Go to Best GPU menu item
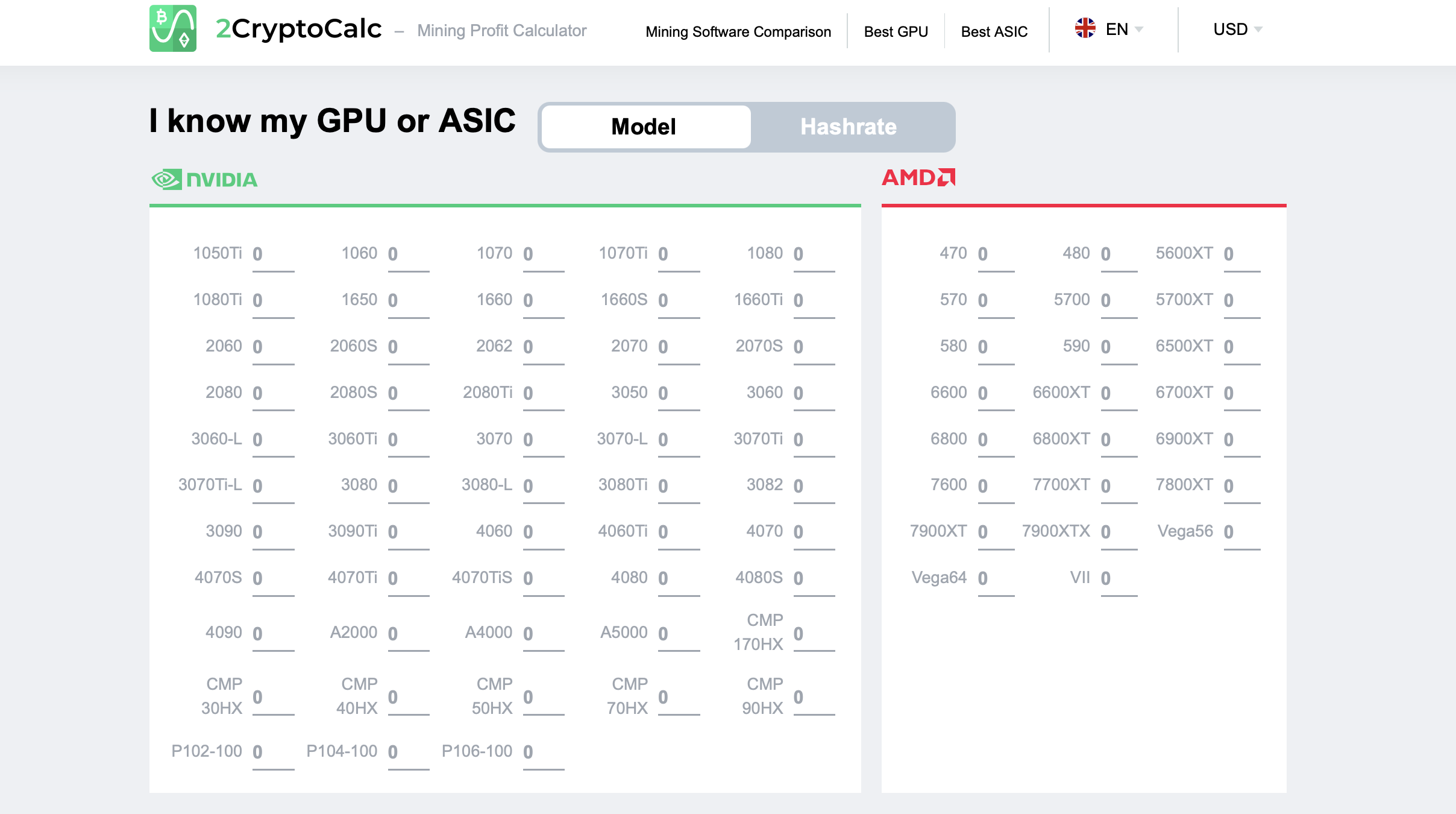 [x=896, y=31]
